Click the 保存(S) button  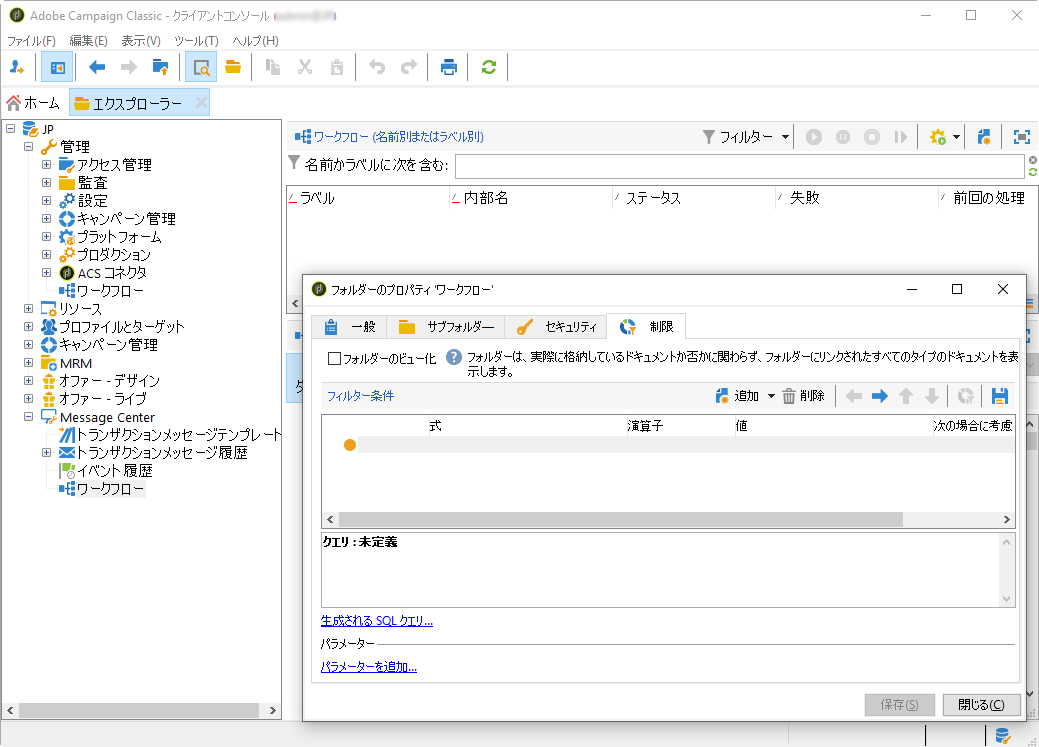[x=899, y=705]
